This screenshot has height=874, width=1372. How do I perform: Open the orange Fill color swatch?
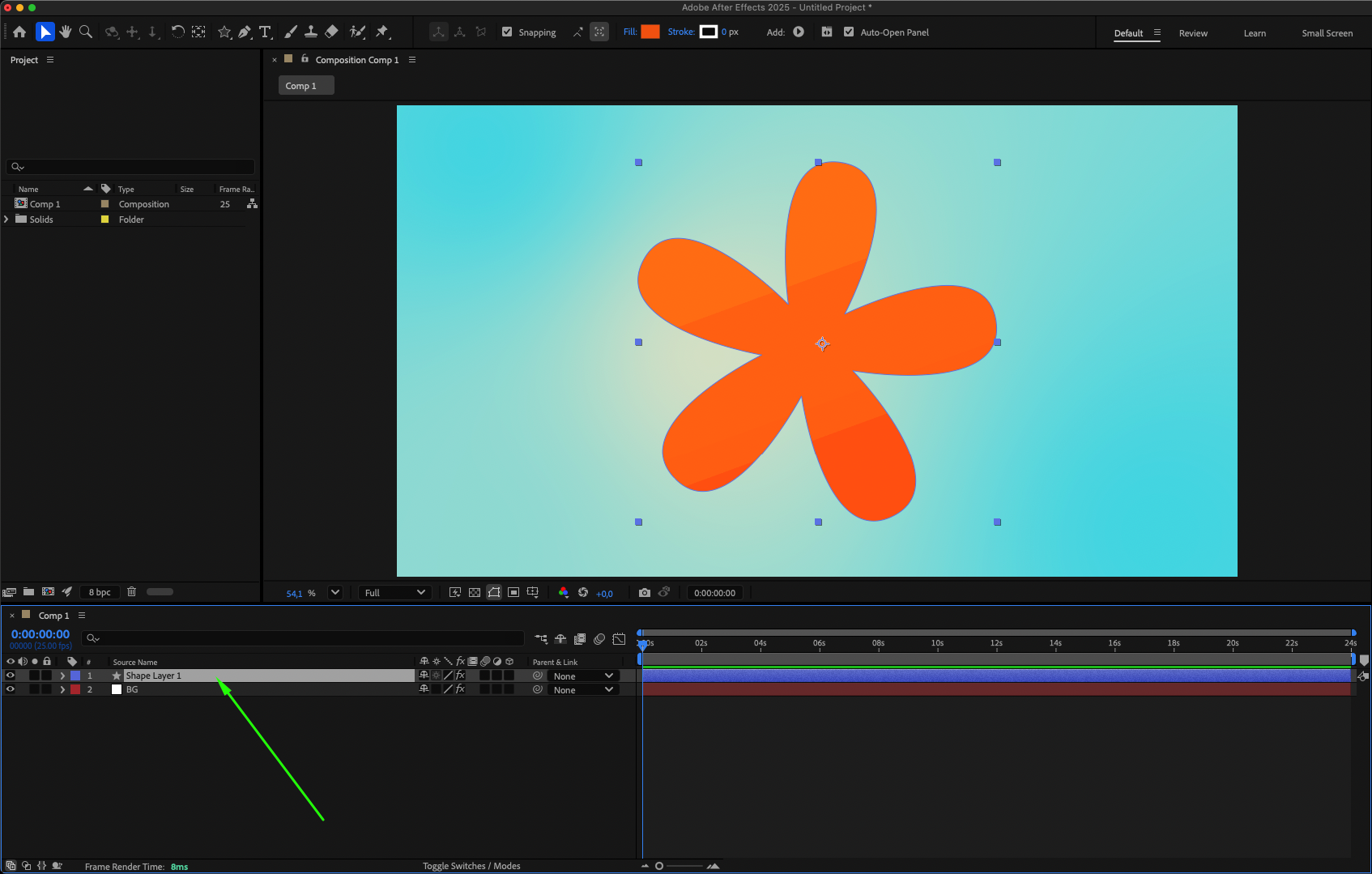(650, 32)
